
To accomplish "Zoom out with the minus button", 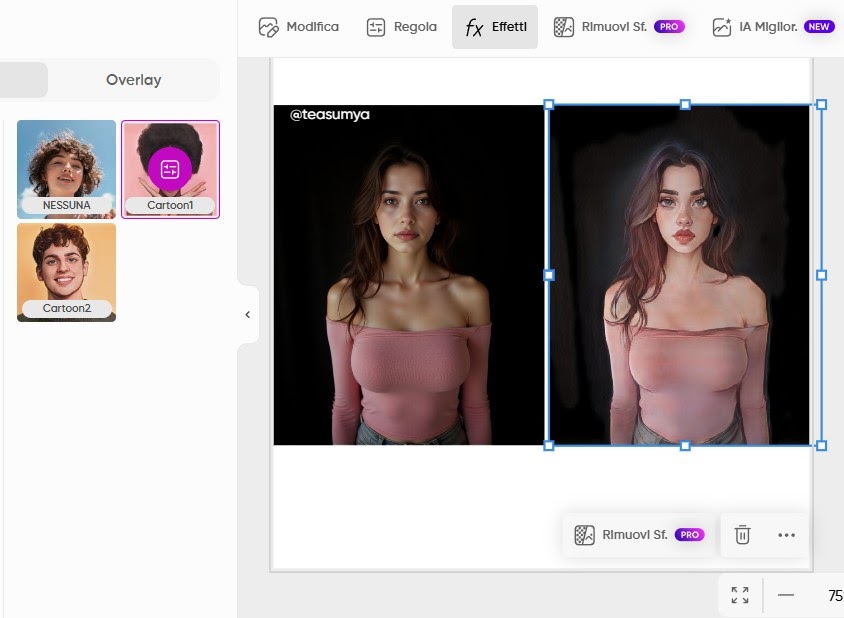I will pos(786,595).
